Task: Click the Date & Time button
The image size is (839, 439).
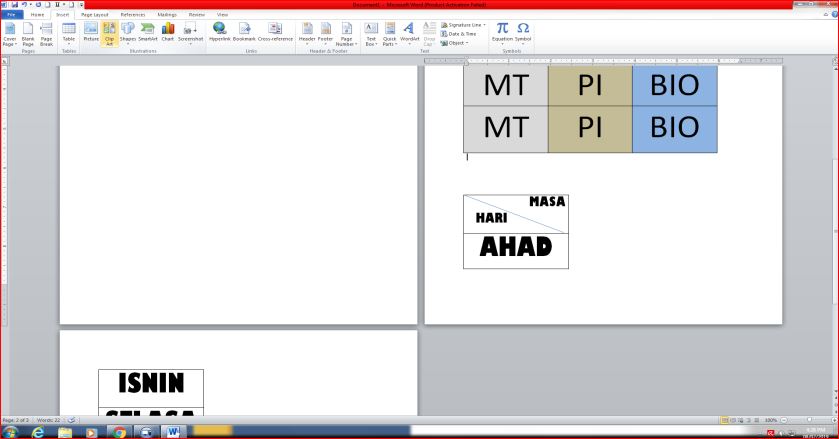Action: [x=461, y=34]
